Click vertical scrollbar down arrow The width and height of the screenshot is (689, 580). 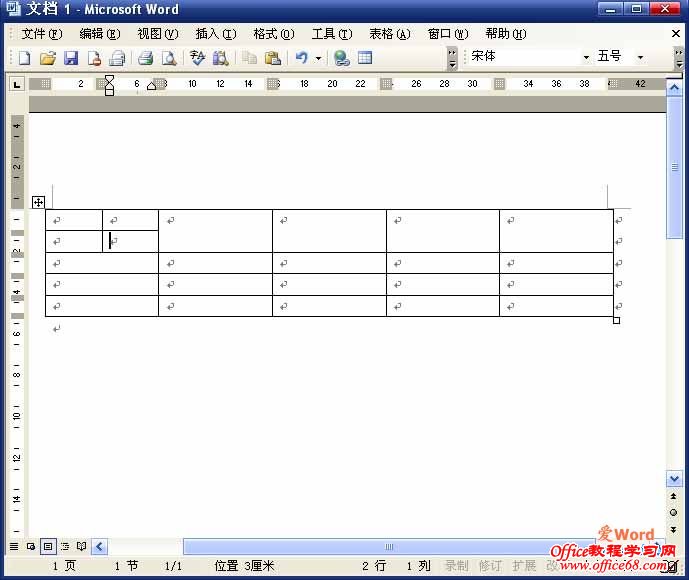point(674,478)
